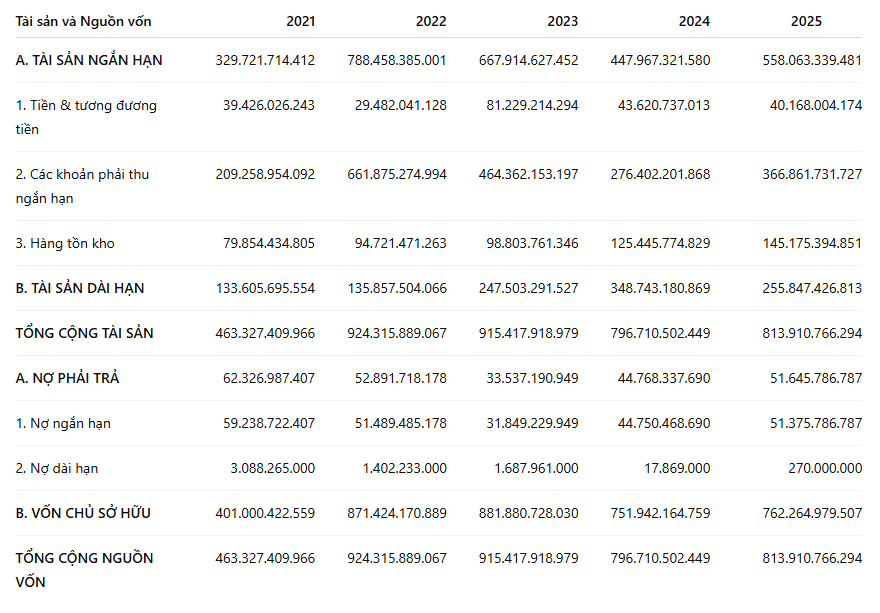
Task: Click the 2023 column header
Action: [562, 21]
